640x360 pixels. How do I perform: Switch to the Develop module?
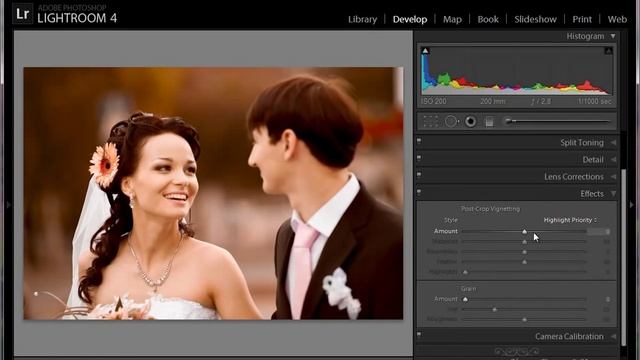[x=410, y=19]
